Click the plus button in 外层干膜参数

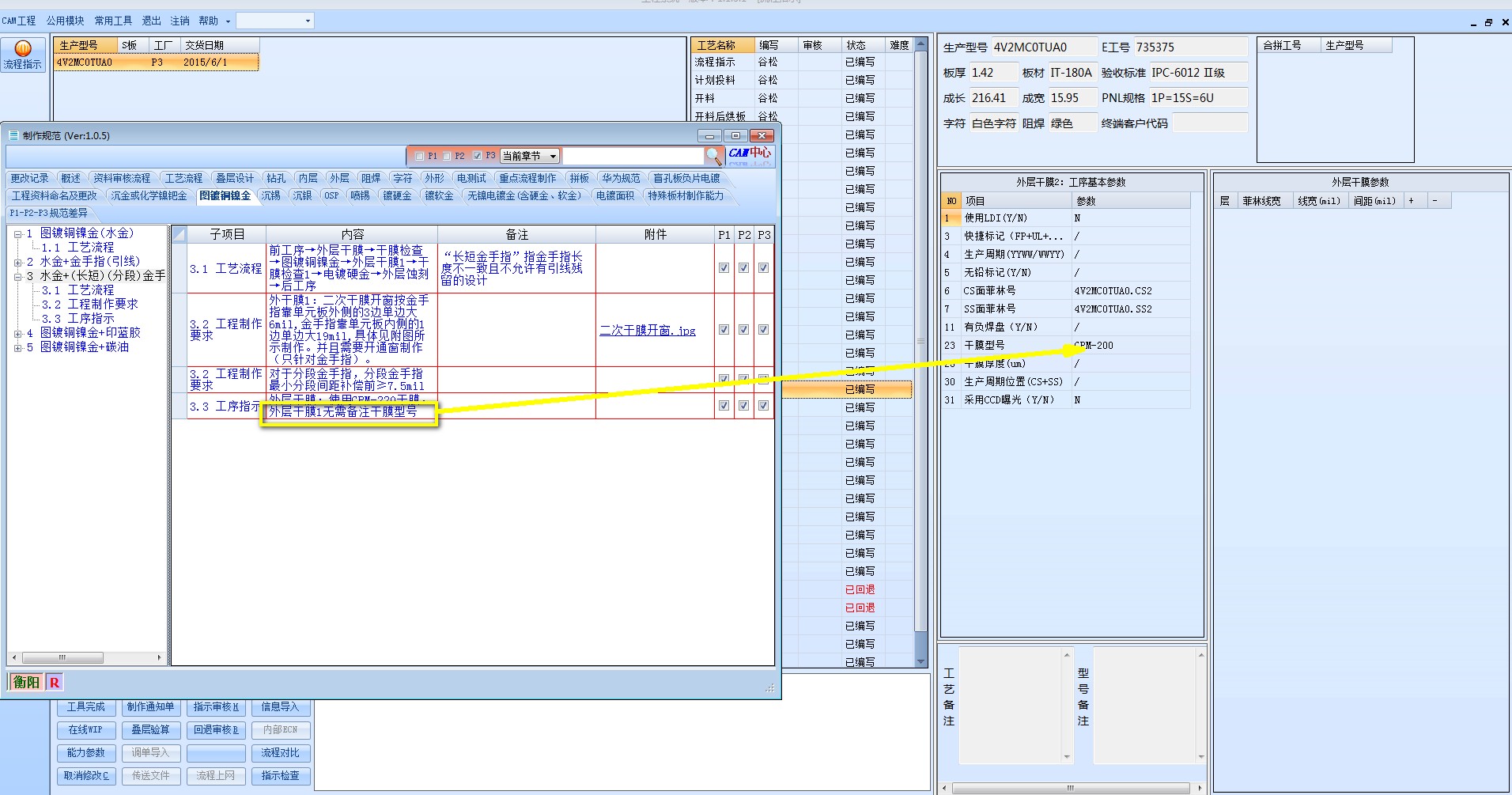(1411, 201)
